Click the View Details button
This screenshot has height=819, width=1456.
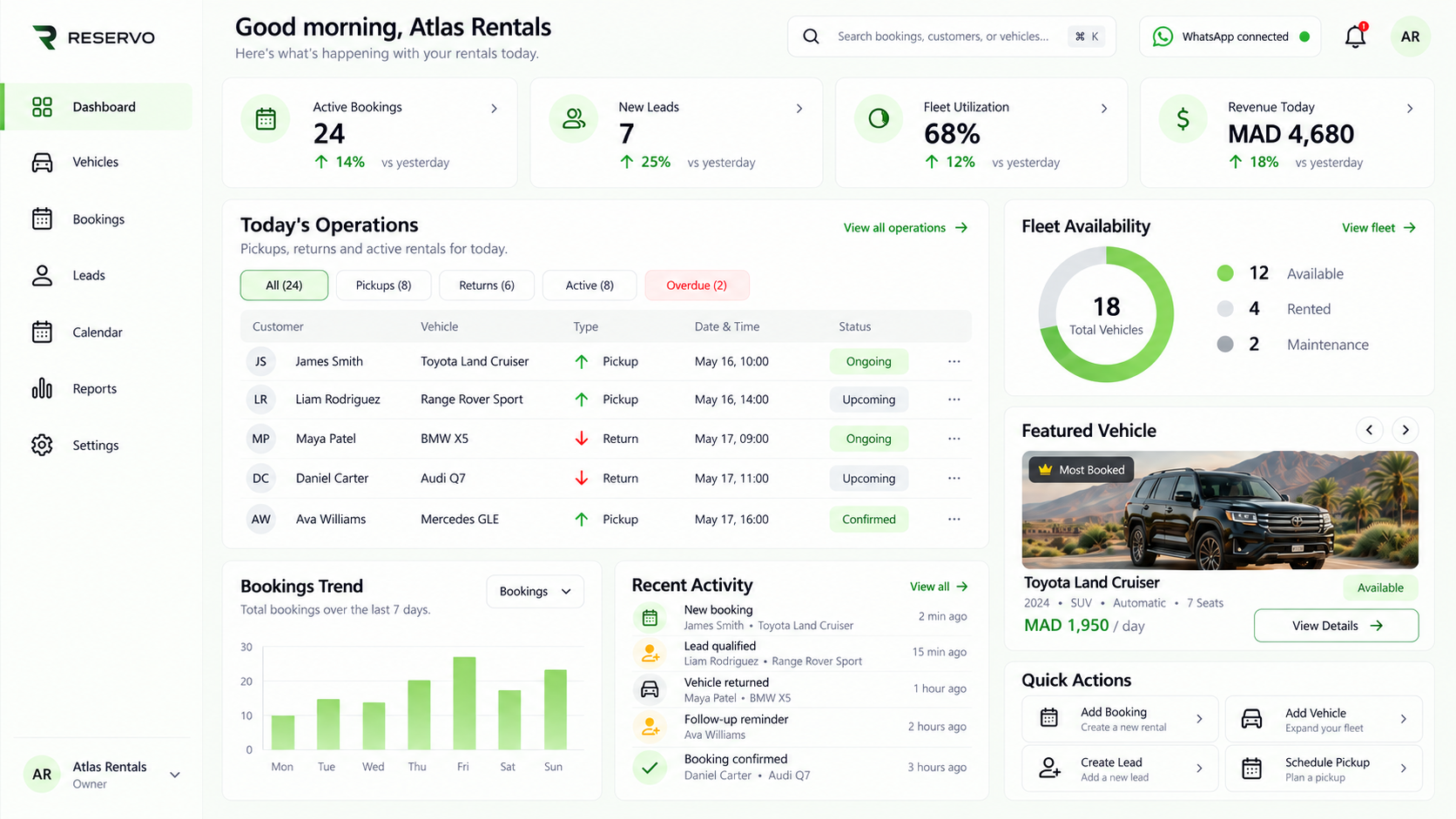pyautogui.click(x=1336, y=626)
